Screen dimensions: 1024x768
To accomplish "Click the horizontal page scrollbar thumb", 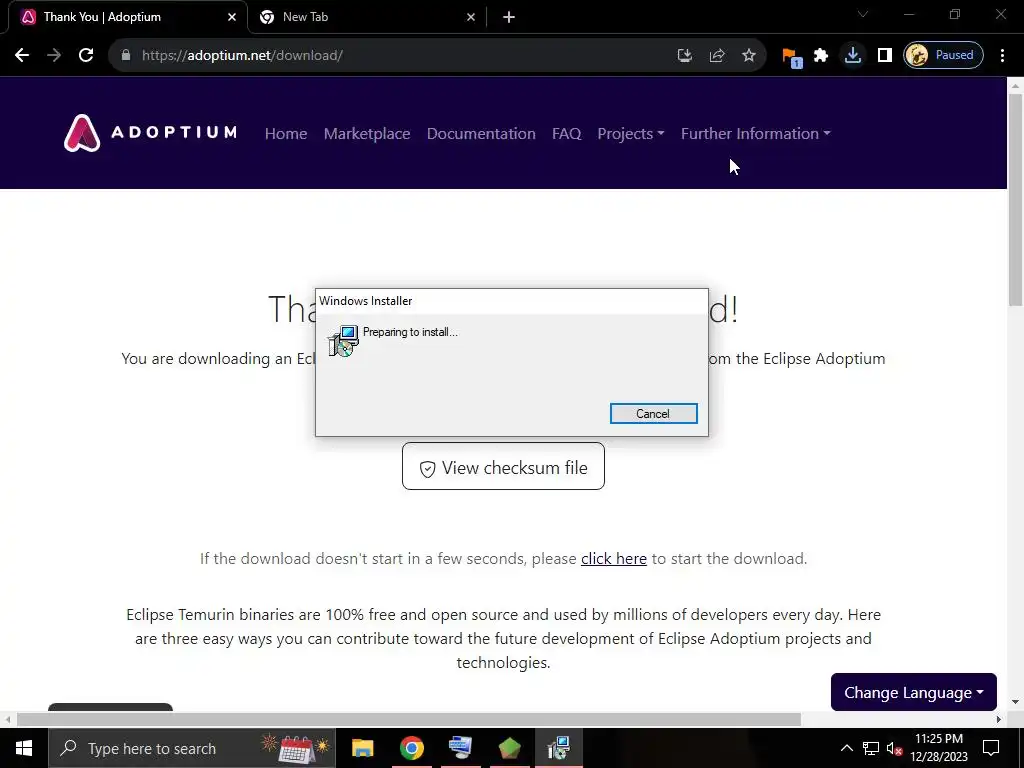I will click(x=409, y=720).
